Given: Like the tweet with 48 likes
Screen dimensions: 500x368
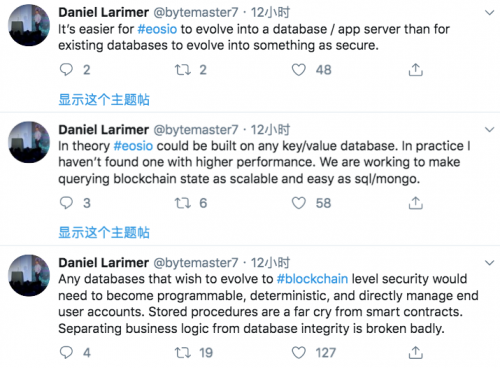Looking at the screenshot, I should [x=299, y=70].
